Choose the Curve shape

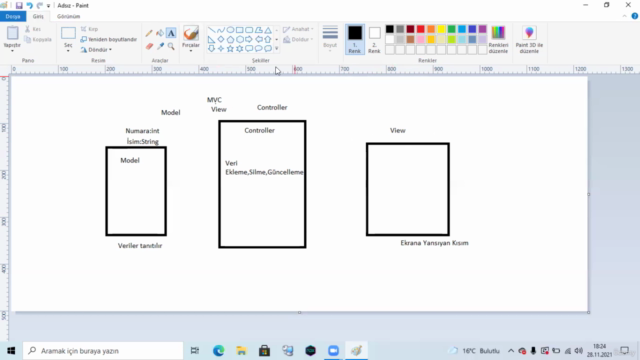pos(221,30)
